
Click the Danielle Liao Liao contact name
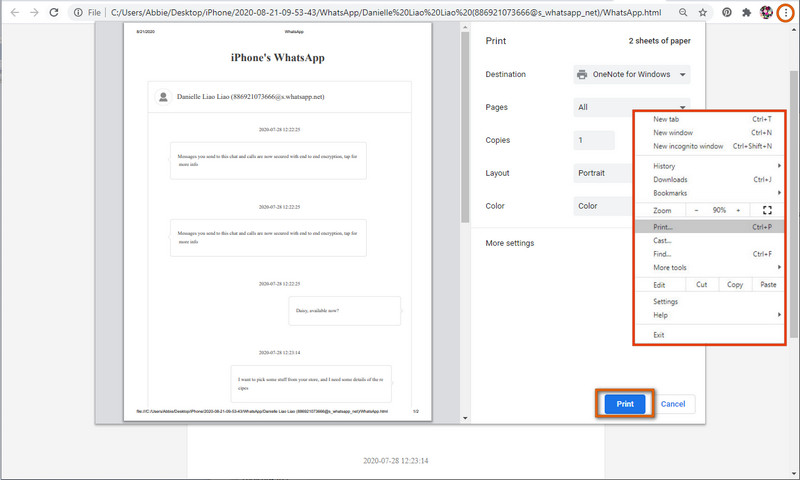(251, 96)
